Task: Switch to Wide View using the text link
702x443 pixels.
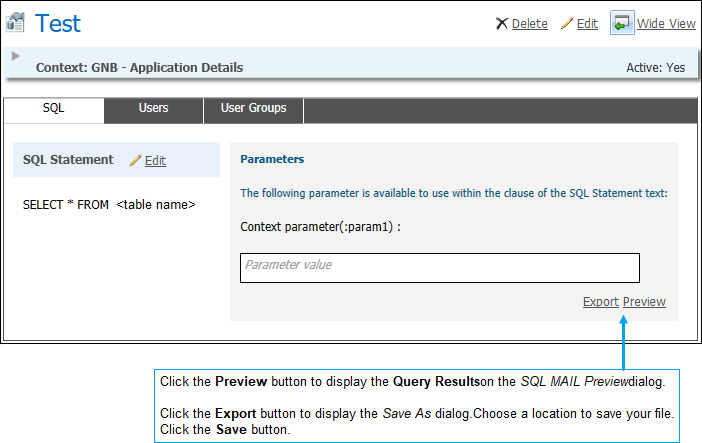Action: click(x=666, y=24)
